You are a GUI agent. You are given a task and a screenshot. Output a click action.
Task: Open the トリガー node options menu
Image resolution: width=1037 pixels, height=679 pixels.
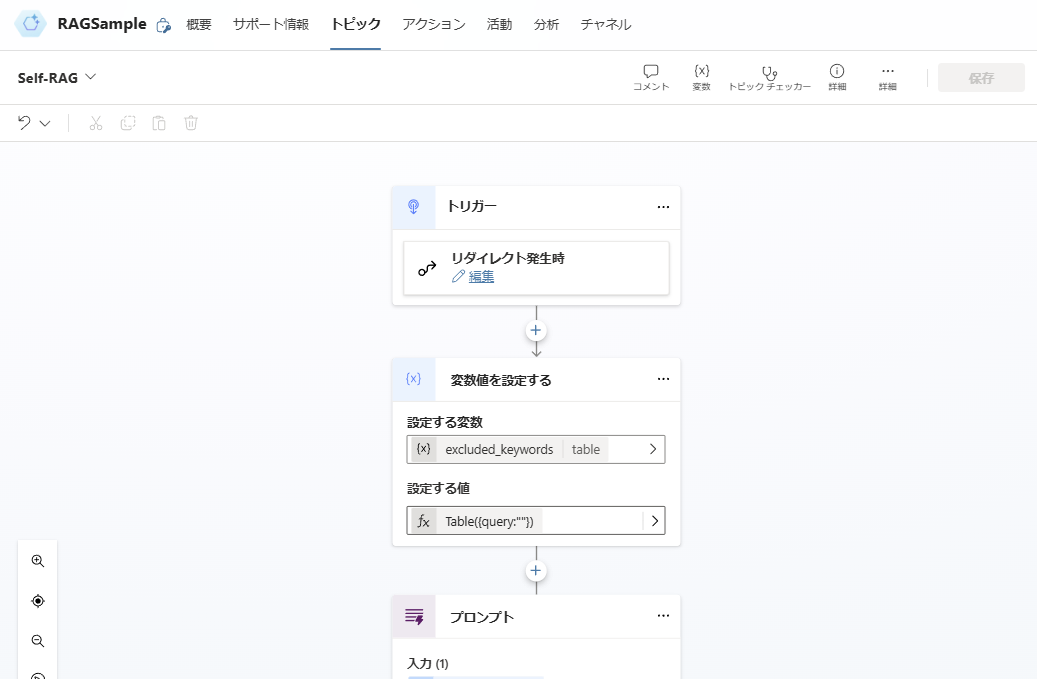coord(663,207)
